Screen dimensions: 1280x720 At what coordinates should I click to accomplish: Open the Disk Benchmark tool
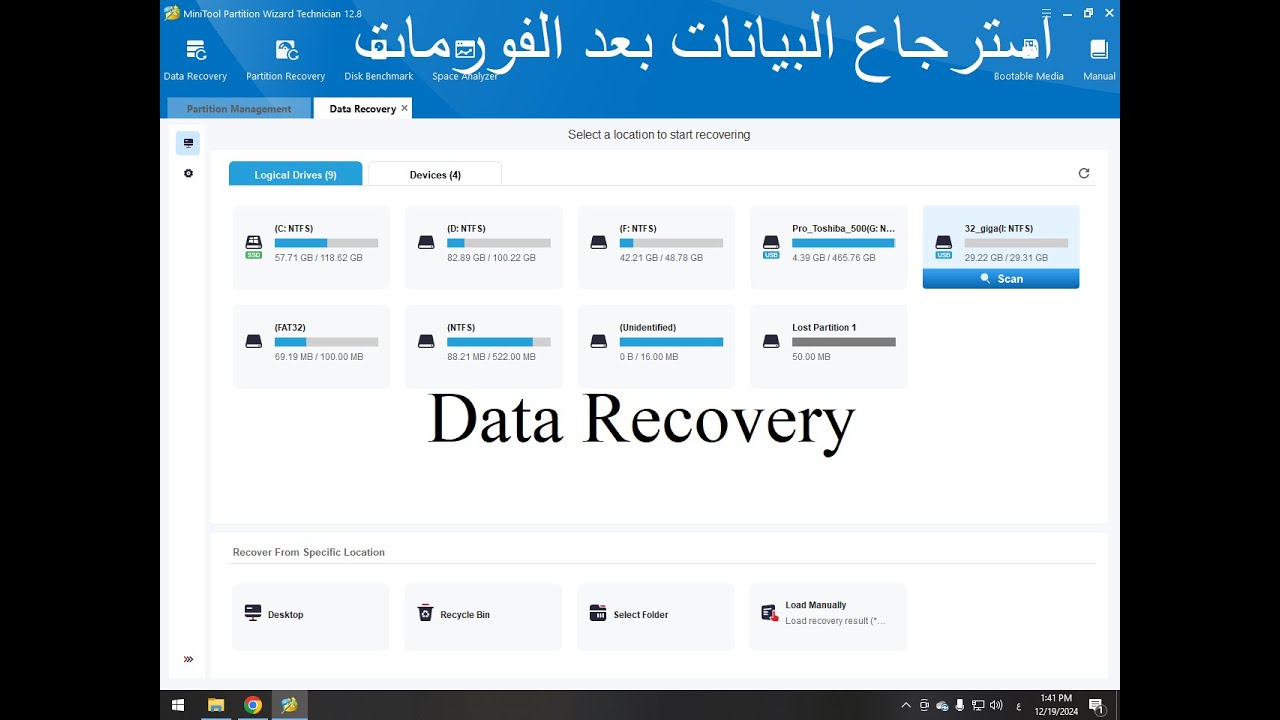[379, 60]
